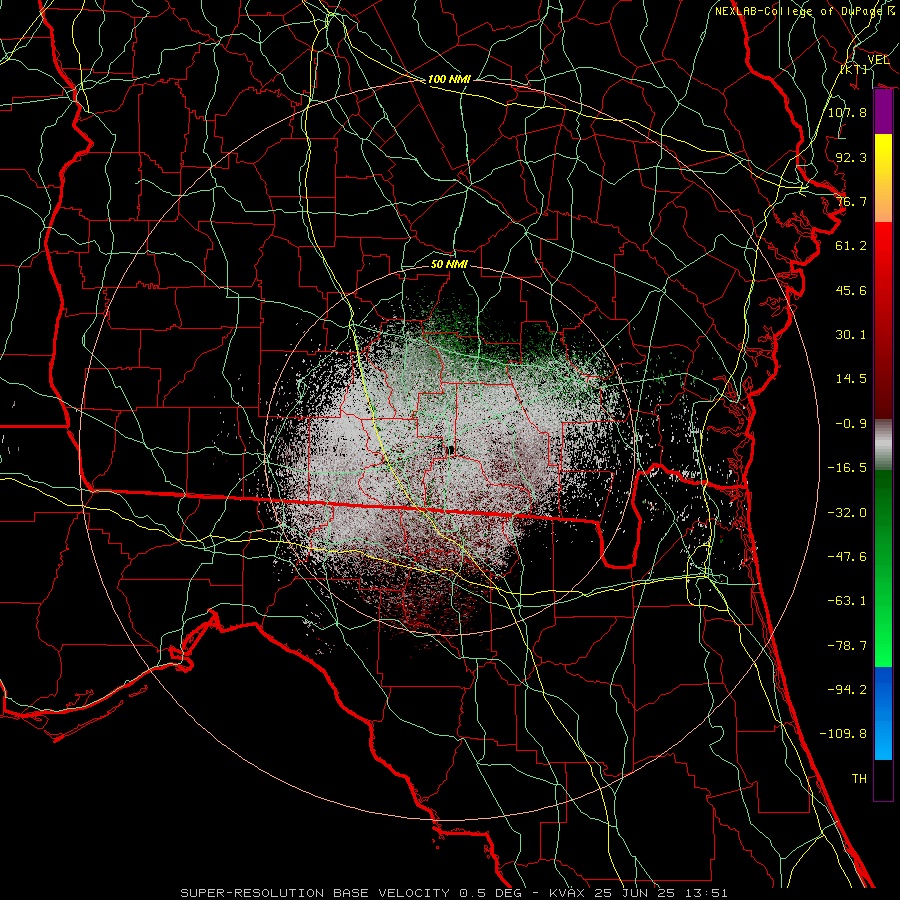The width and height of the screenshot is (900, 900).
Task: Click the 61.2 legend value
Action: [x=851, y=246]
